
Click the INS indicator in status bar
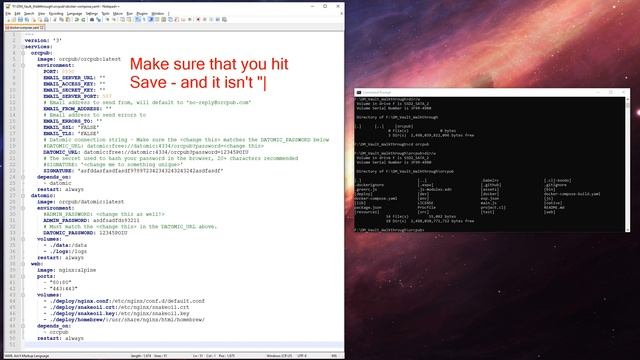pyautogui.click(x=334, y=356)
